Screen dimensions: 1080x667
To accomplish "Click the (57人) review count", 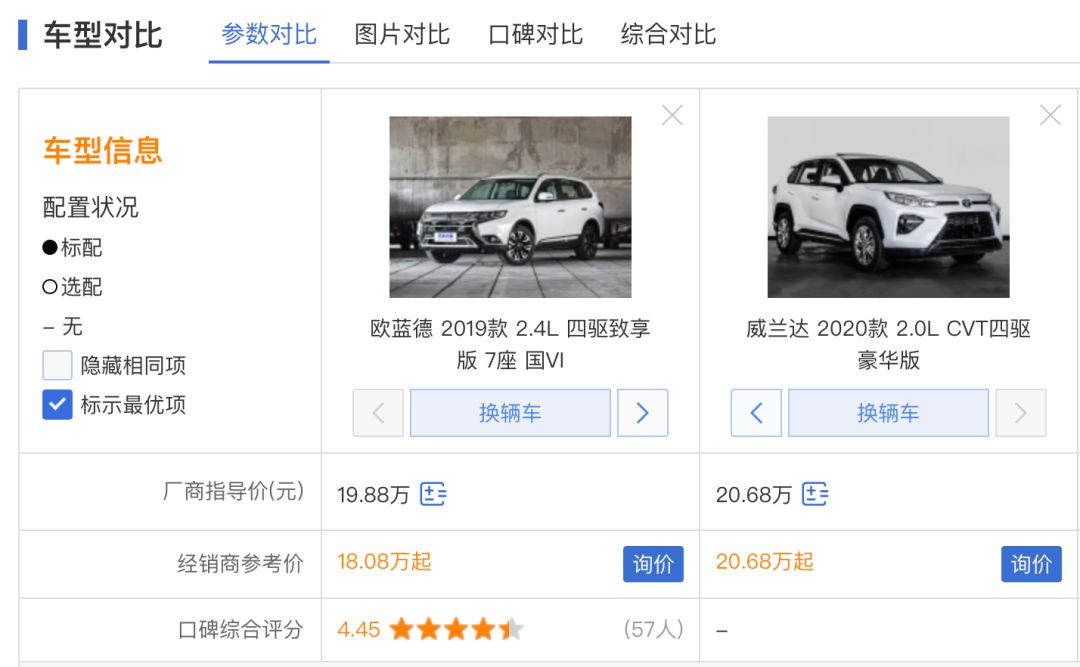I will [x=654, y=629].
